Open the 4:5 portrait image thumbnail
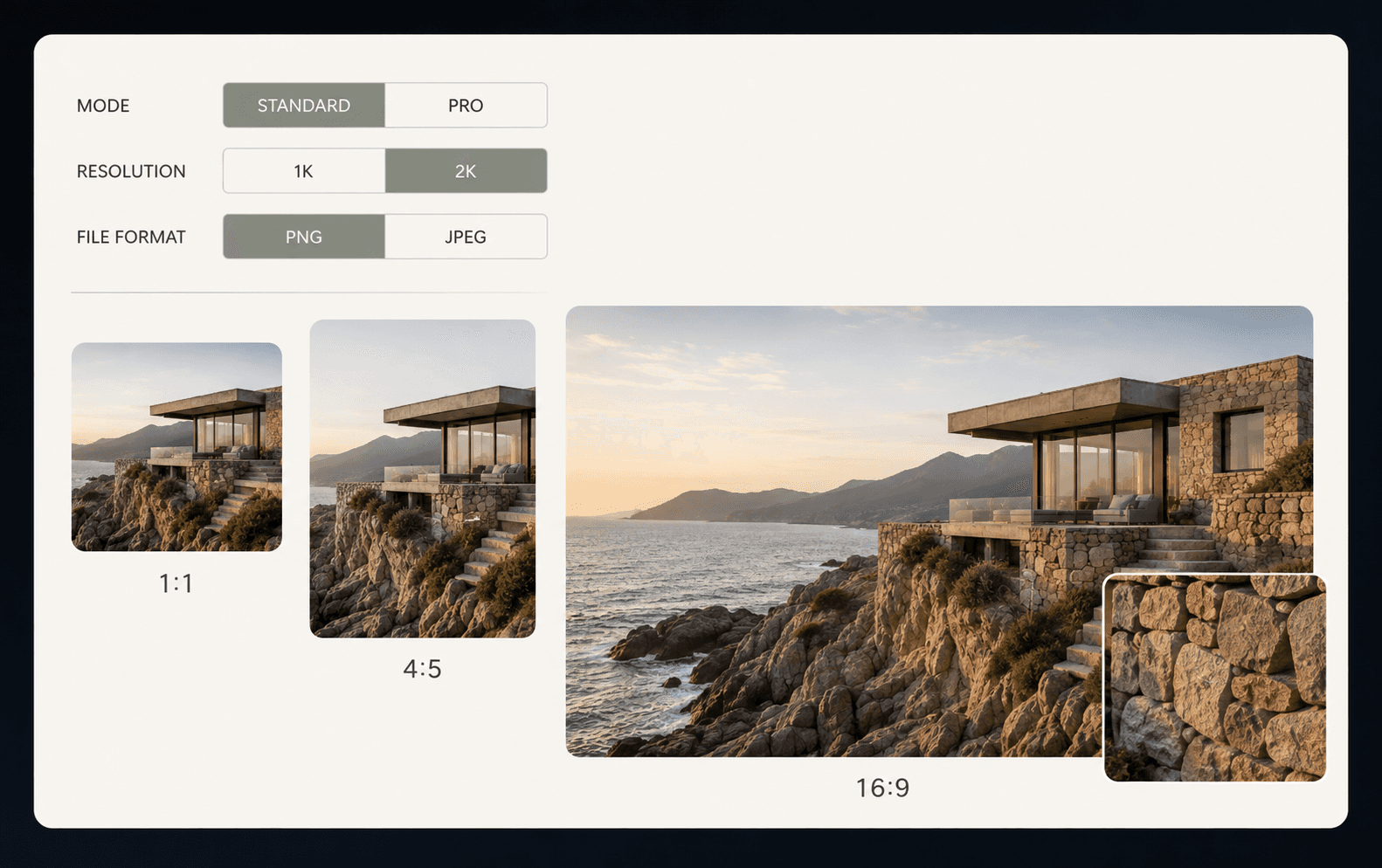 [x=423, y=479]
